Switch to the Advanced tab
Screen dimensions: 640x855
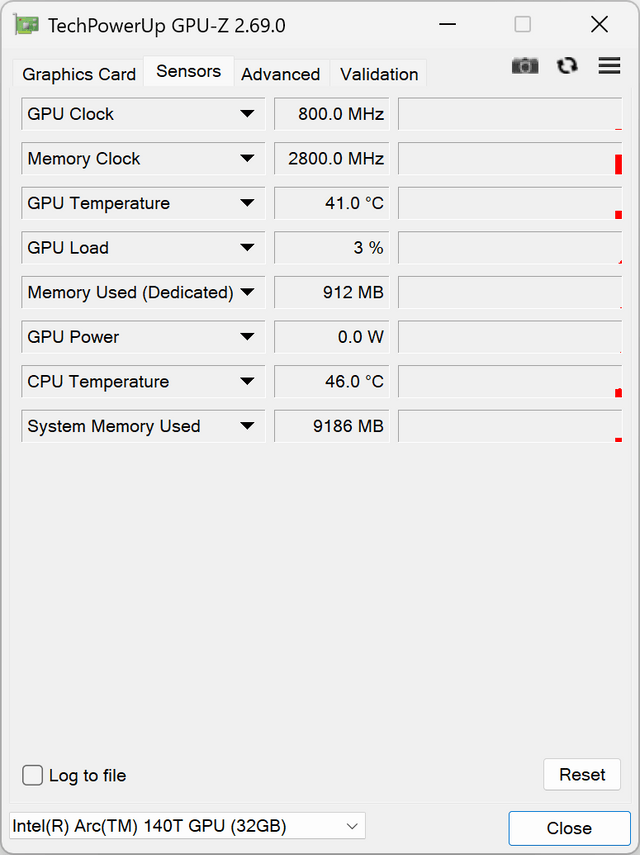(x=281, y=74)
